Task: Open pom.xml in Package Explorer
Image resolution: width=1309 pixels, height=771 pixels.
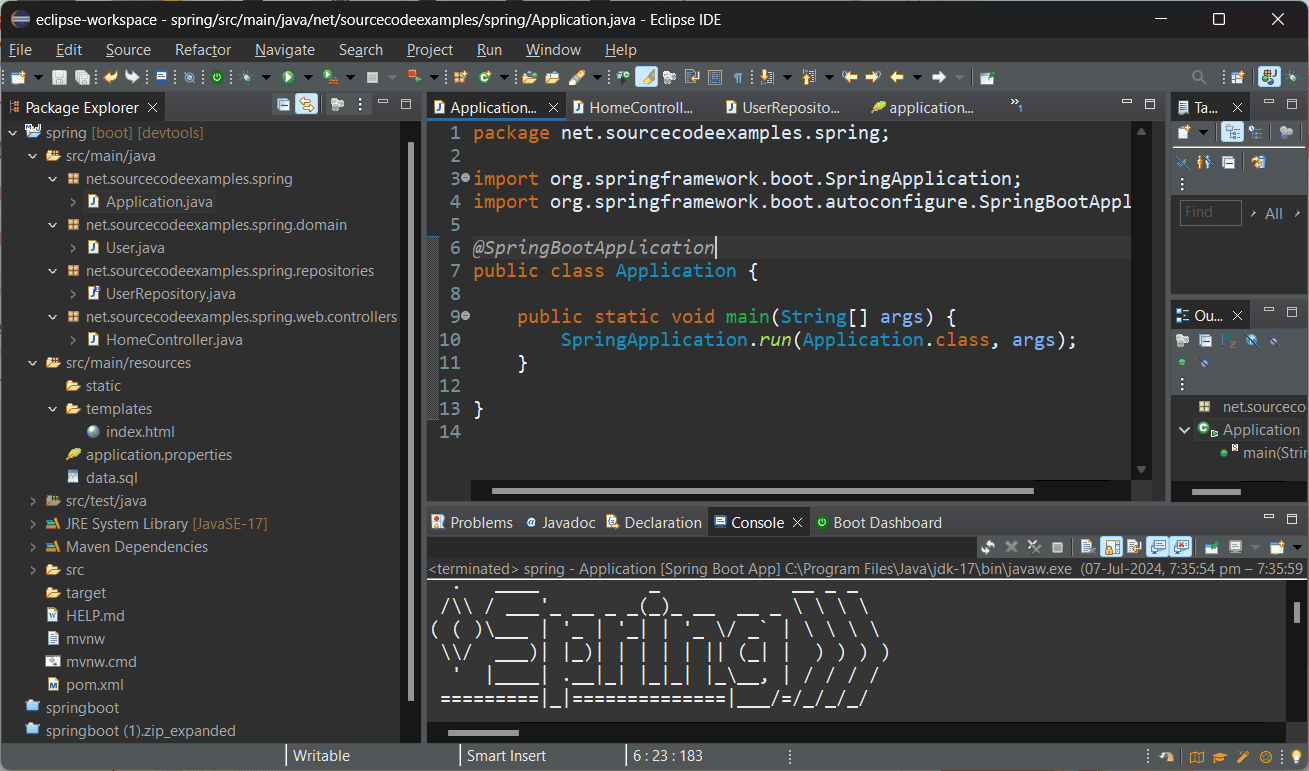Action: coord(94,685)
